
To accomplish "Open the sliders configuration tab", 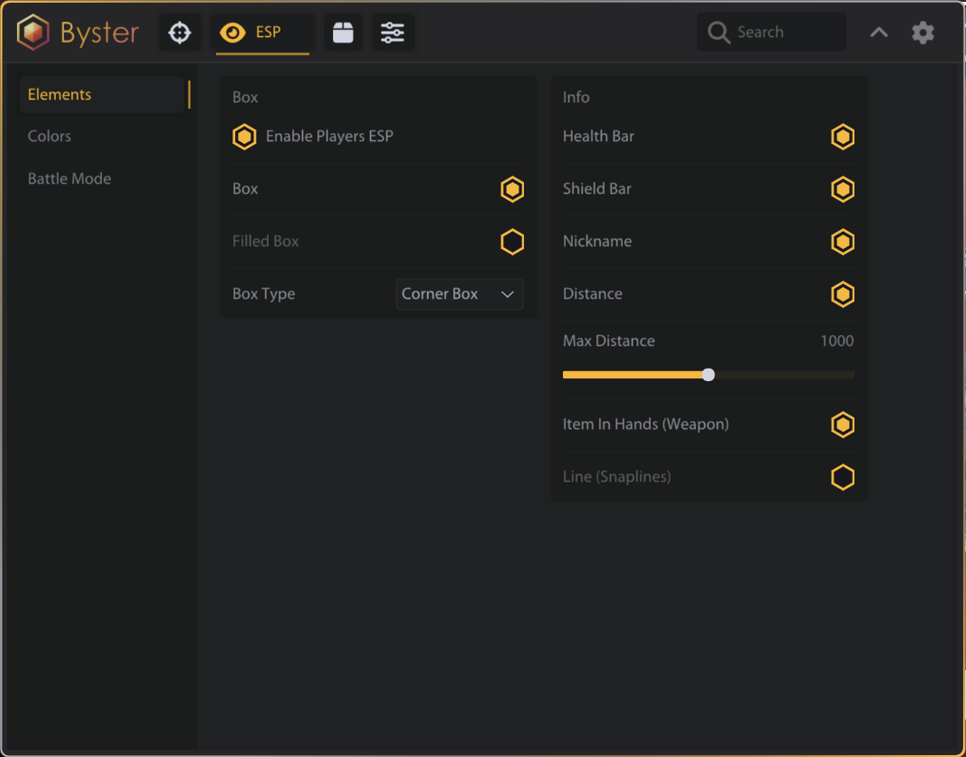I will 393,33.
